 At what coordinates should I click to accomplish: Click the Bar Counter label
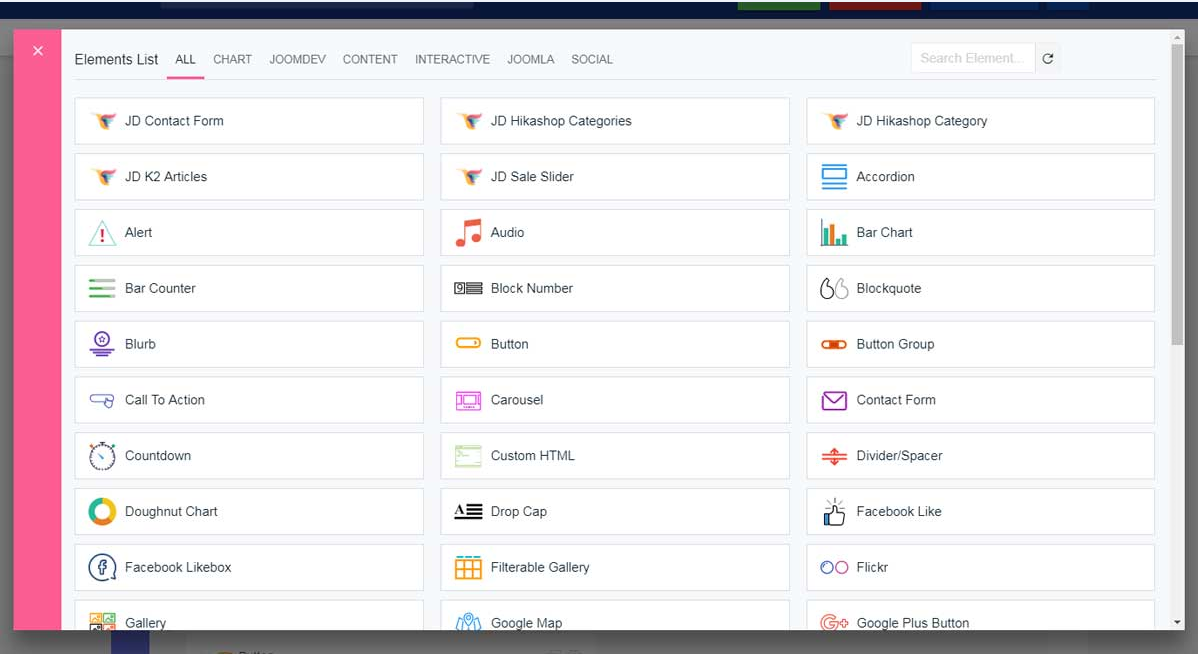[x=160, y=288]
